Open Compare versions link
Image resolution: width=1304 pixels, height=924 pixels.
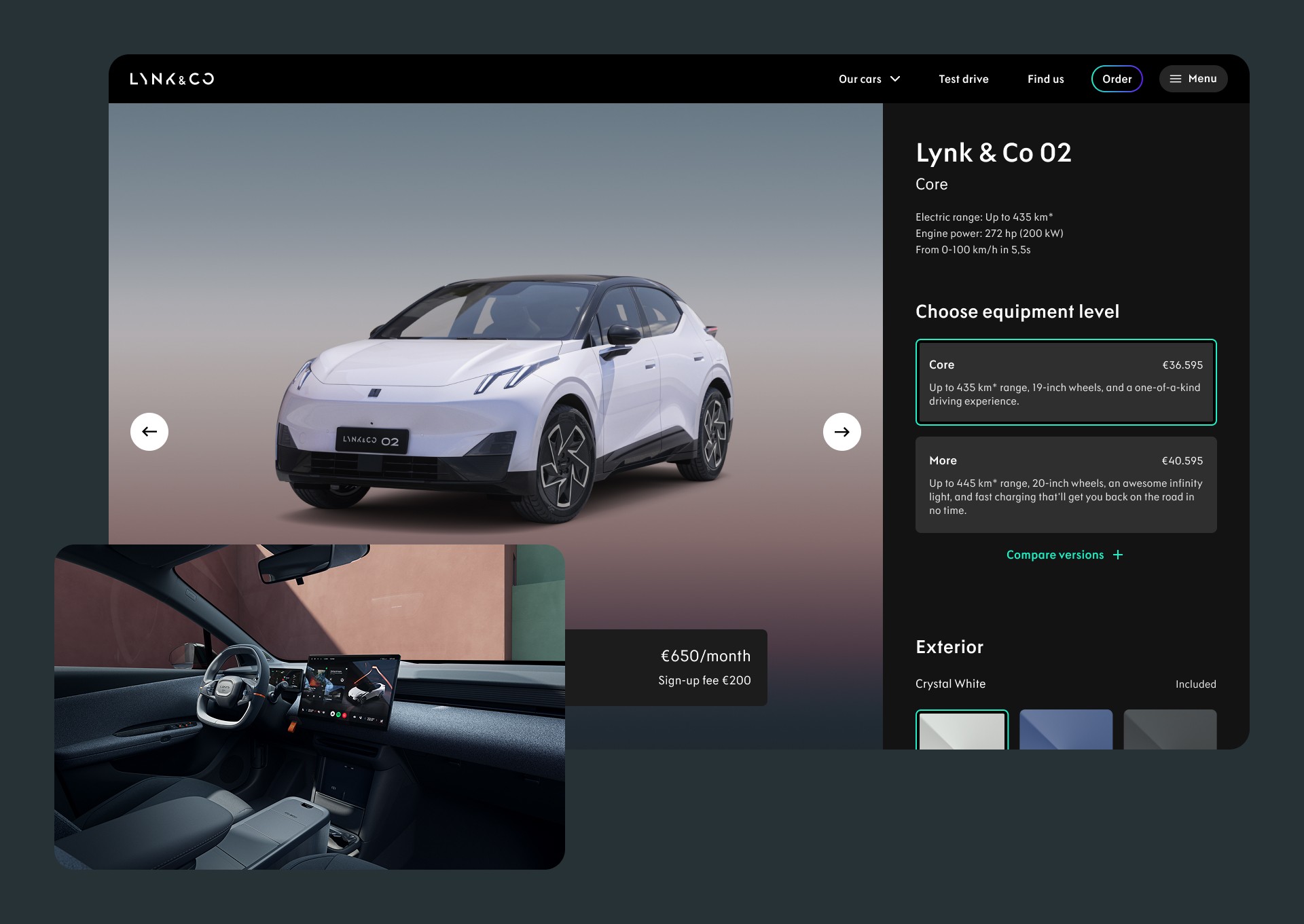click(1065, 555)
